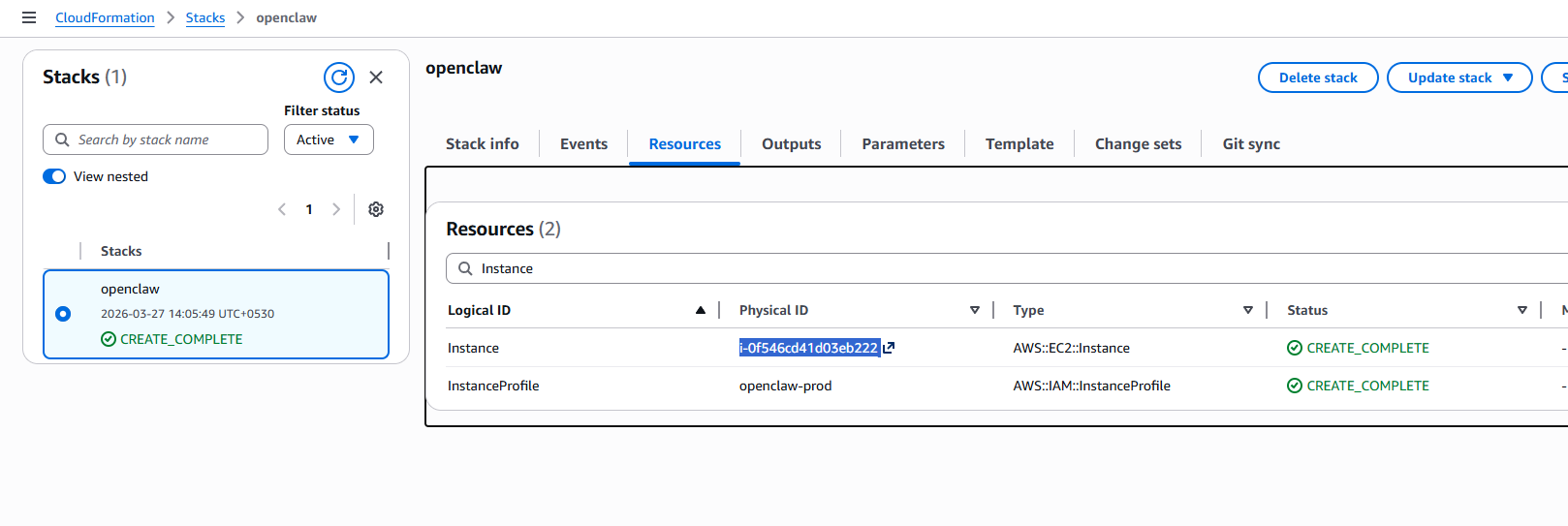
Task: Sort by Type column arrow
Action: point(1247,310)
